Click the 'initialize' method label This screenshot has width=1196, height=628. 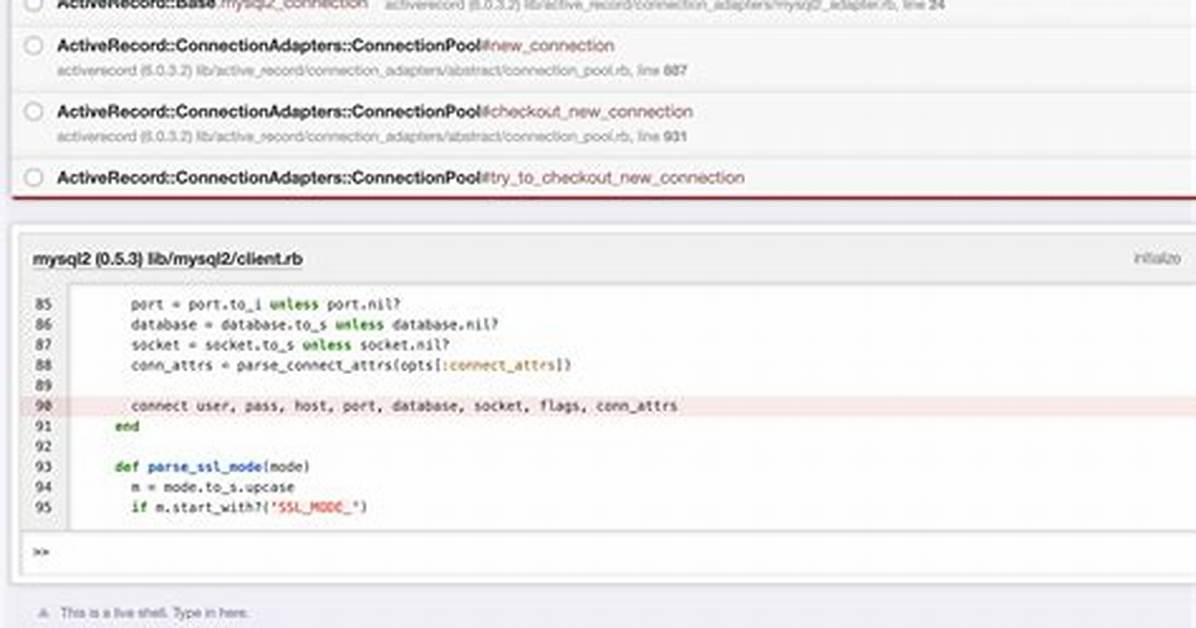1157,259
